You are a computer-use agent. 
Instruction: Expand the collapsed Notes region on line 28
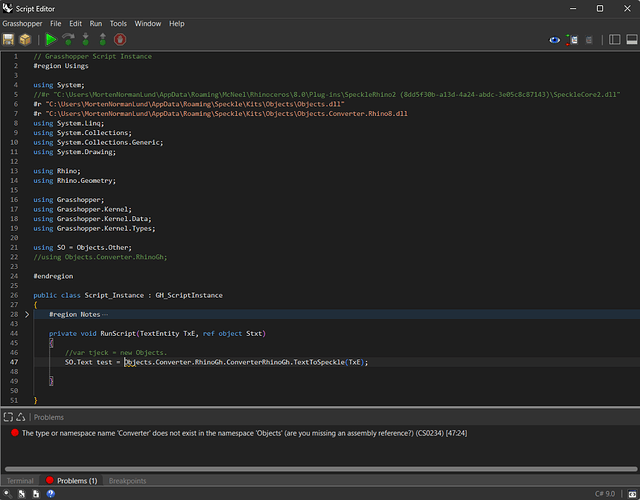pyautogui.click(x=27, y=315)
